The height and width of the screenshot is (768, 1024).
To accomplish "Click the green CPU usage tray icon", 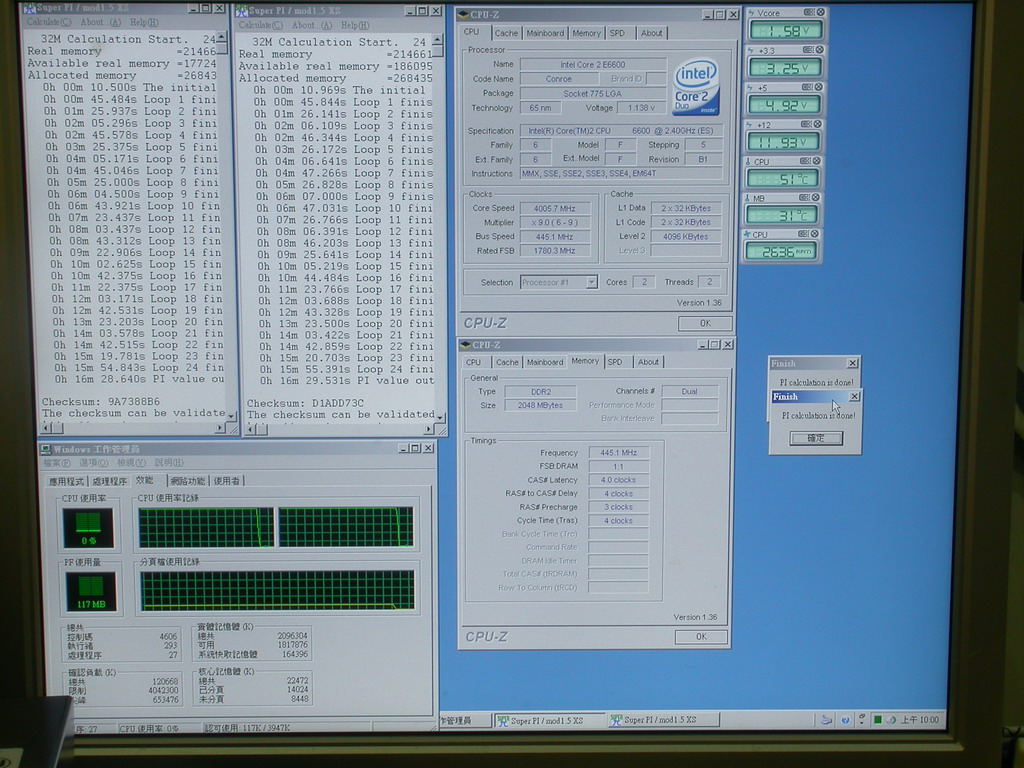I will click(x=878, y=720).
